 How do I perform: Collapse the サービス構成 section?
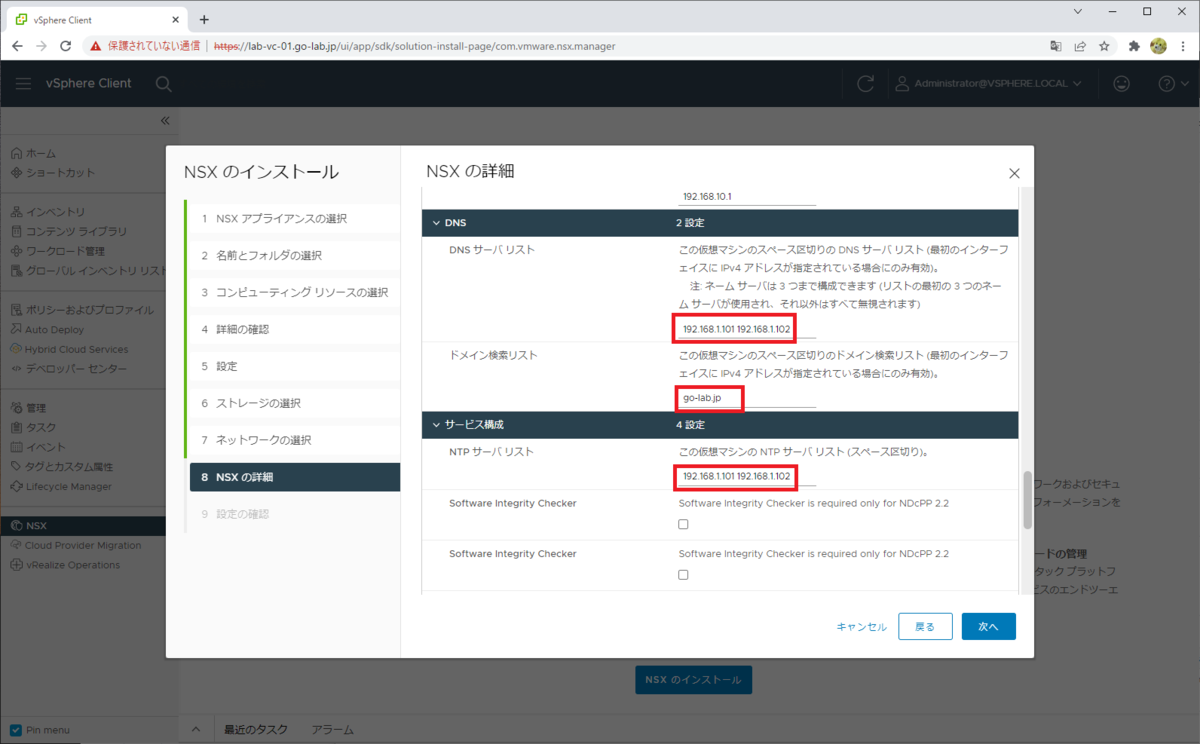tap(436, 425)
